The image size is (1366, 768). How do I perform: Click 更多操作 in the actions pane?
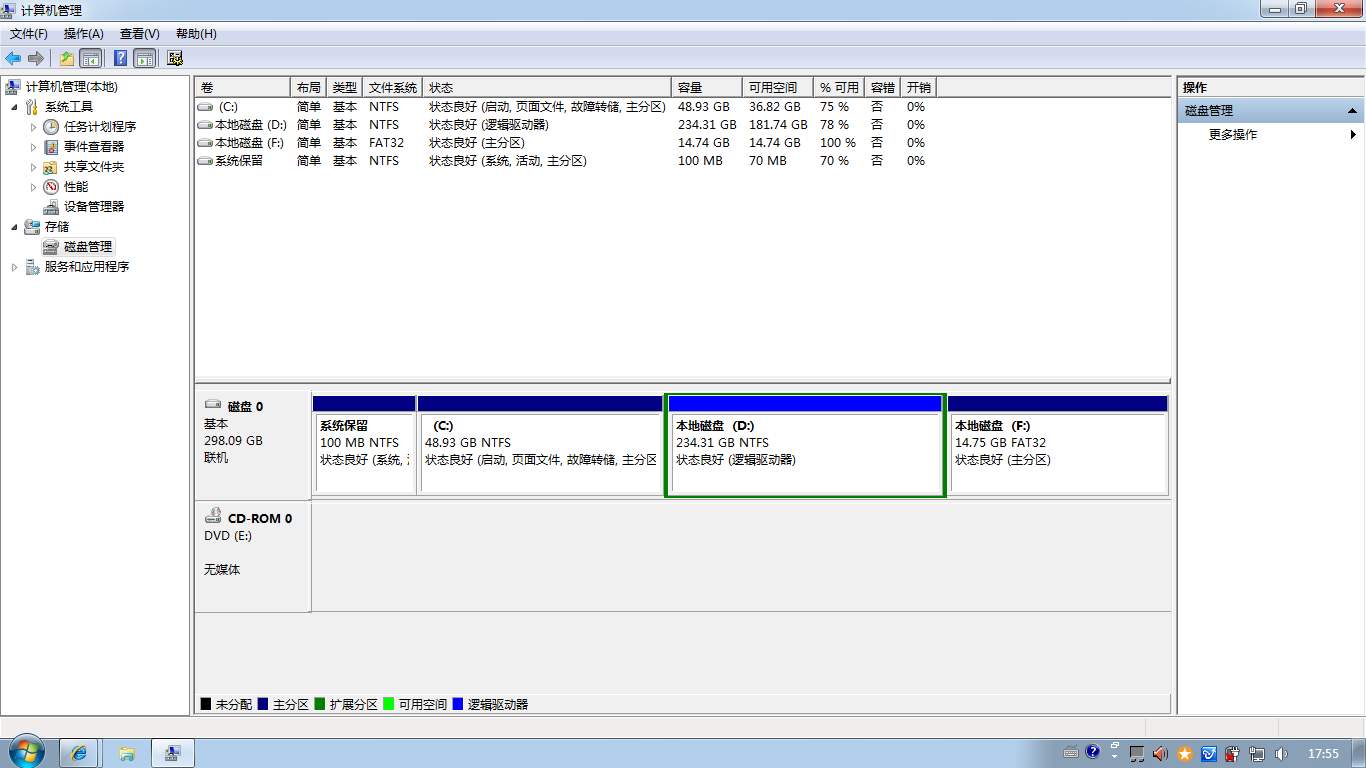click(1233, 135)
